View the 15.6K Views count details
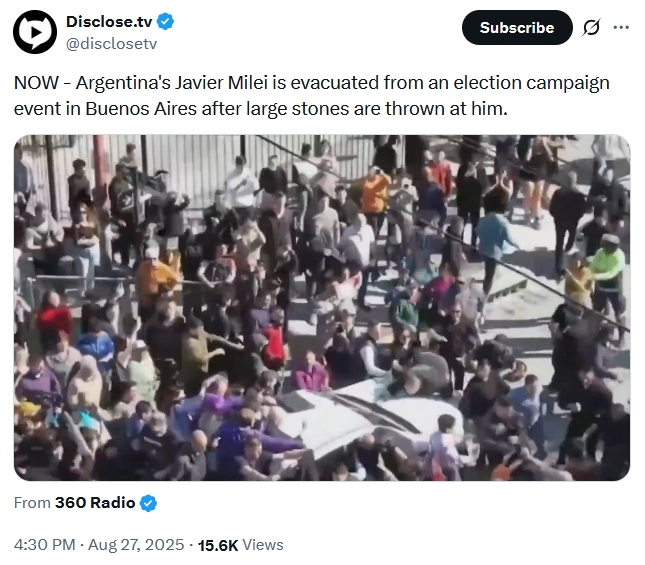This screenshot has width=645, height=565. pyautogui.click(x=241, y=545)
